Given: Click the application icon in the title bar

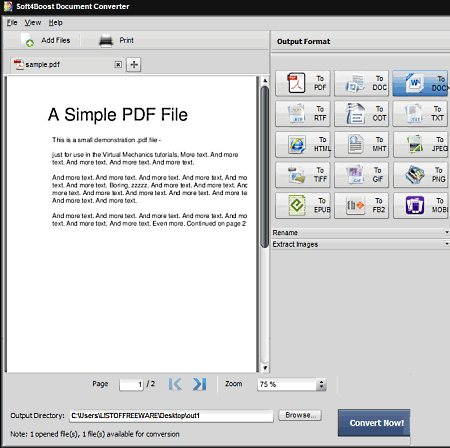Looking at the screenshot, I should click(x=8, y=6).
